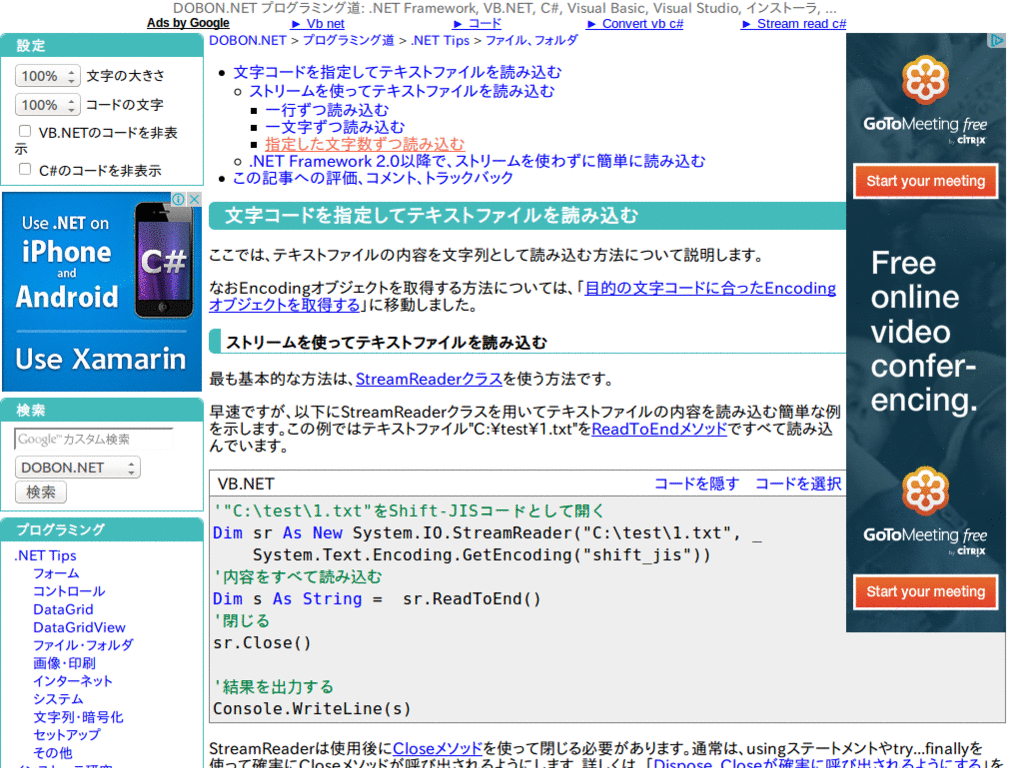Open セットアップ sidebar category
The height and width of the screenshot is (768, 1024).
click(x=67, y=735)
